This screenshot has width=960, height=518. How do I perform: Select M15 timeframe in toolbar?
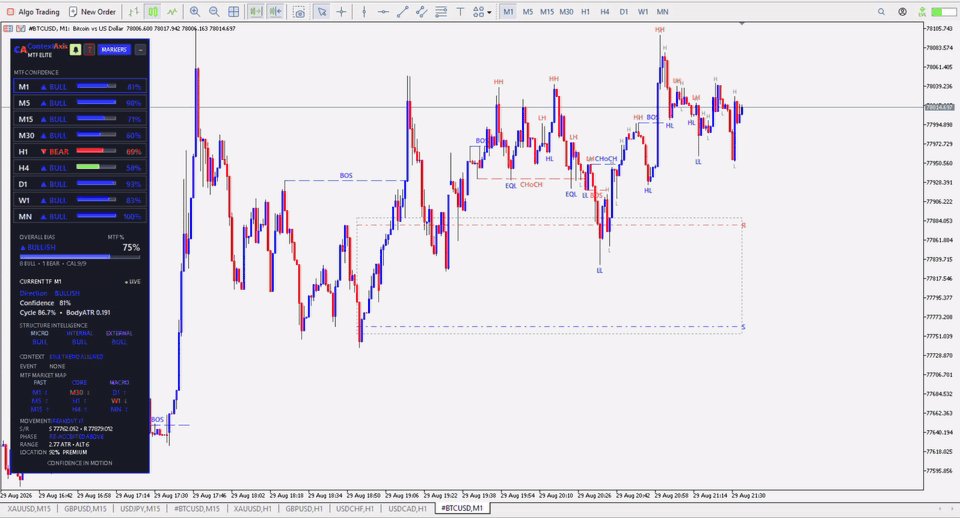(x=547, y=12)
